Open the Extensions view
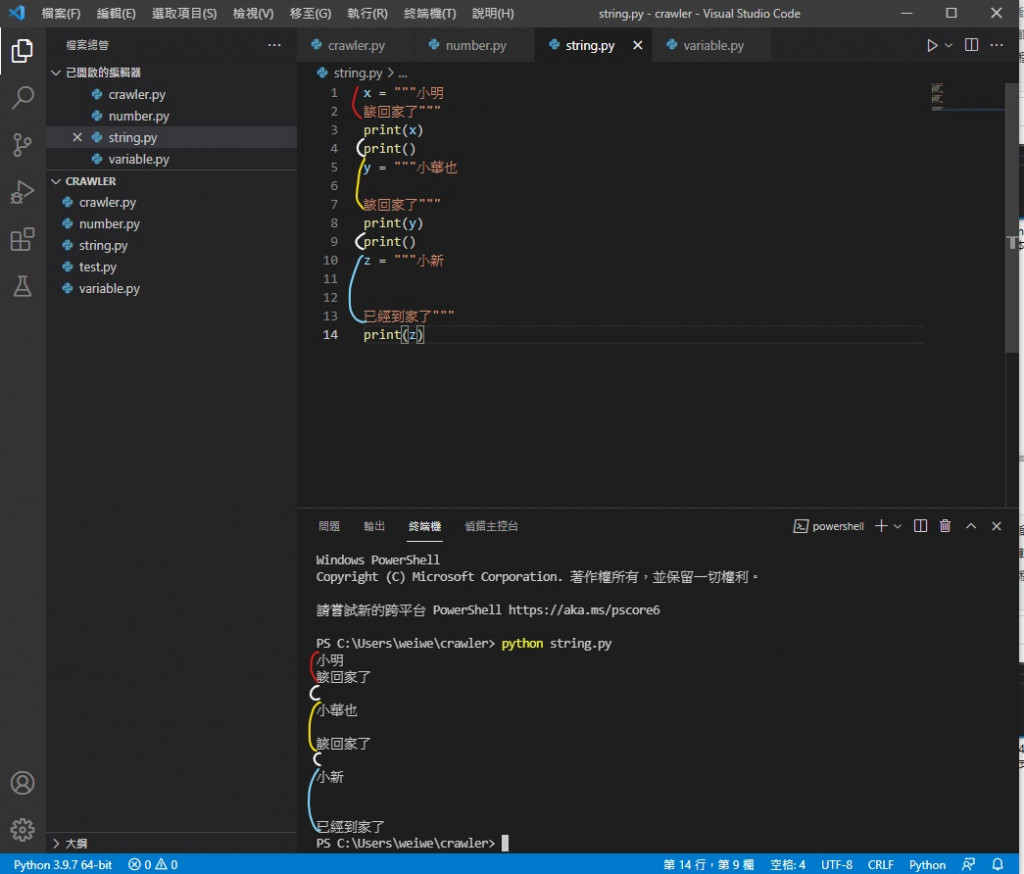The height and width of the screenshot is (874, 1024). [22, 239]
